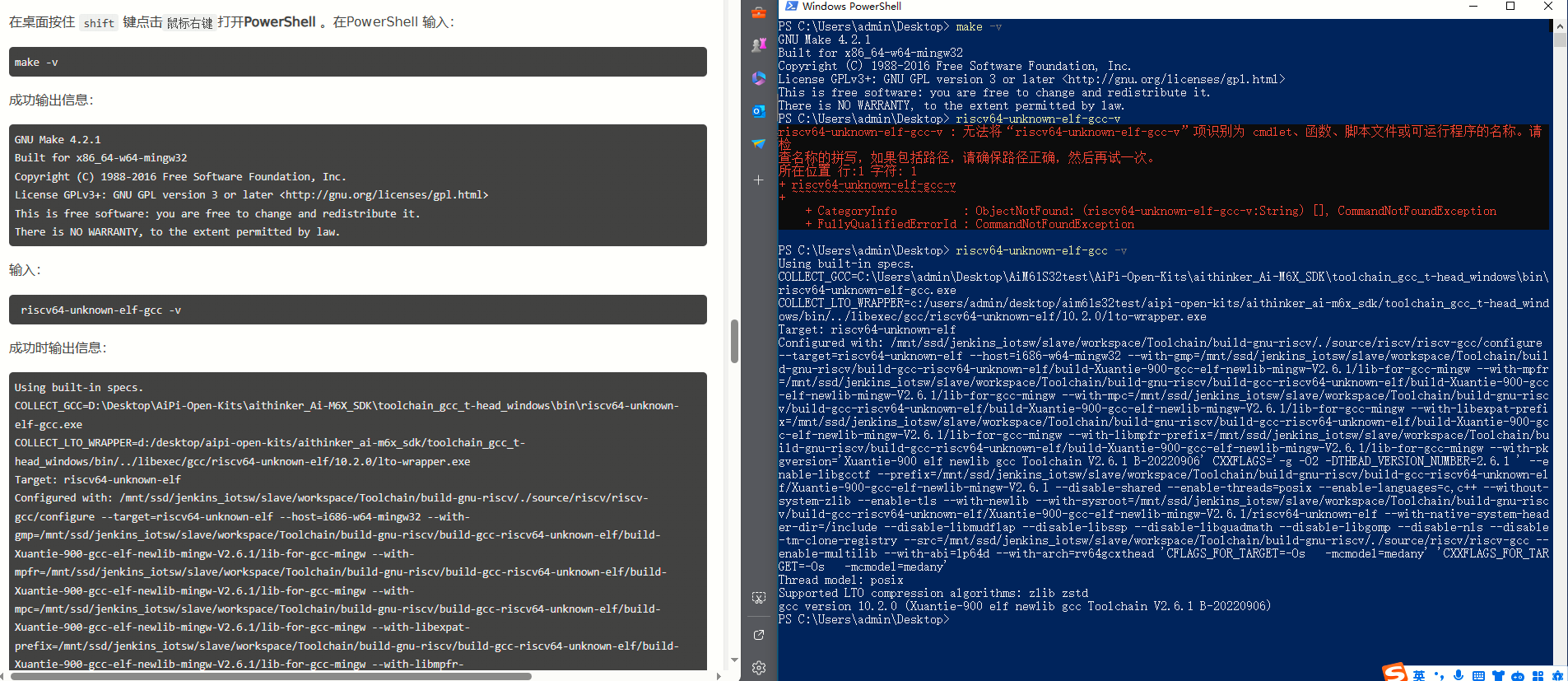Add a sidebar app with plus icon

[759, 180]
